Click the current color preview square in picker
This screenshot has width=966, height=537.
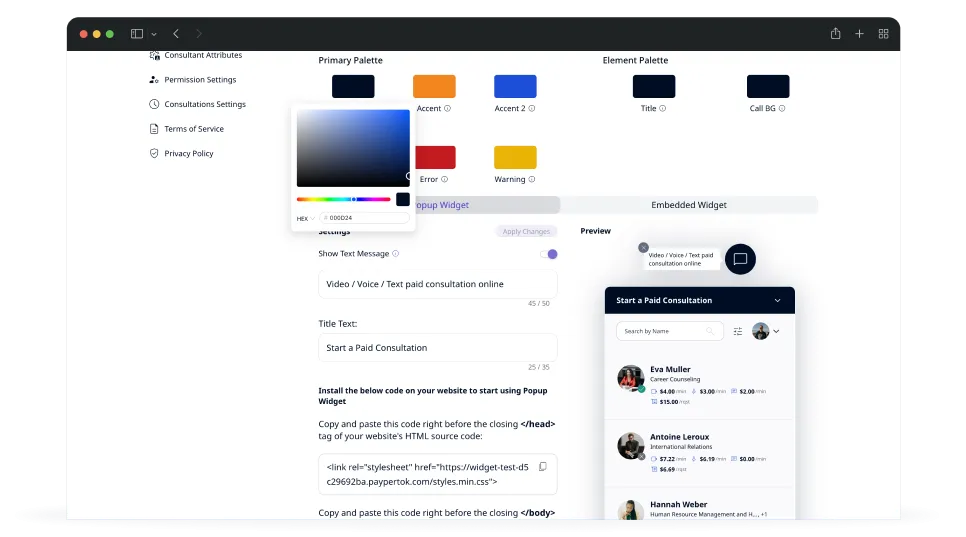pos(403,199)
